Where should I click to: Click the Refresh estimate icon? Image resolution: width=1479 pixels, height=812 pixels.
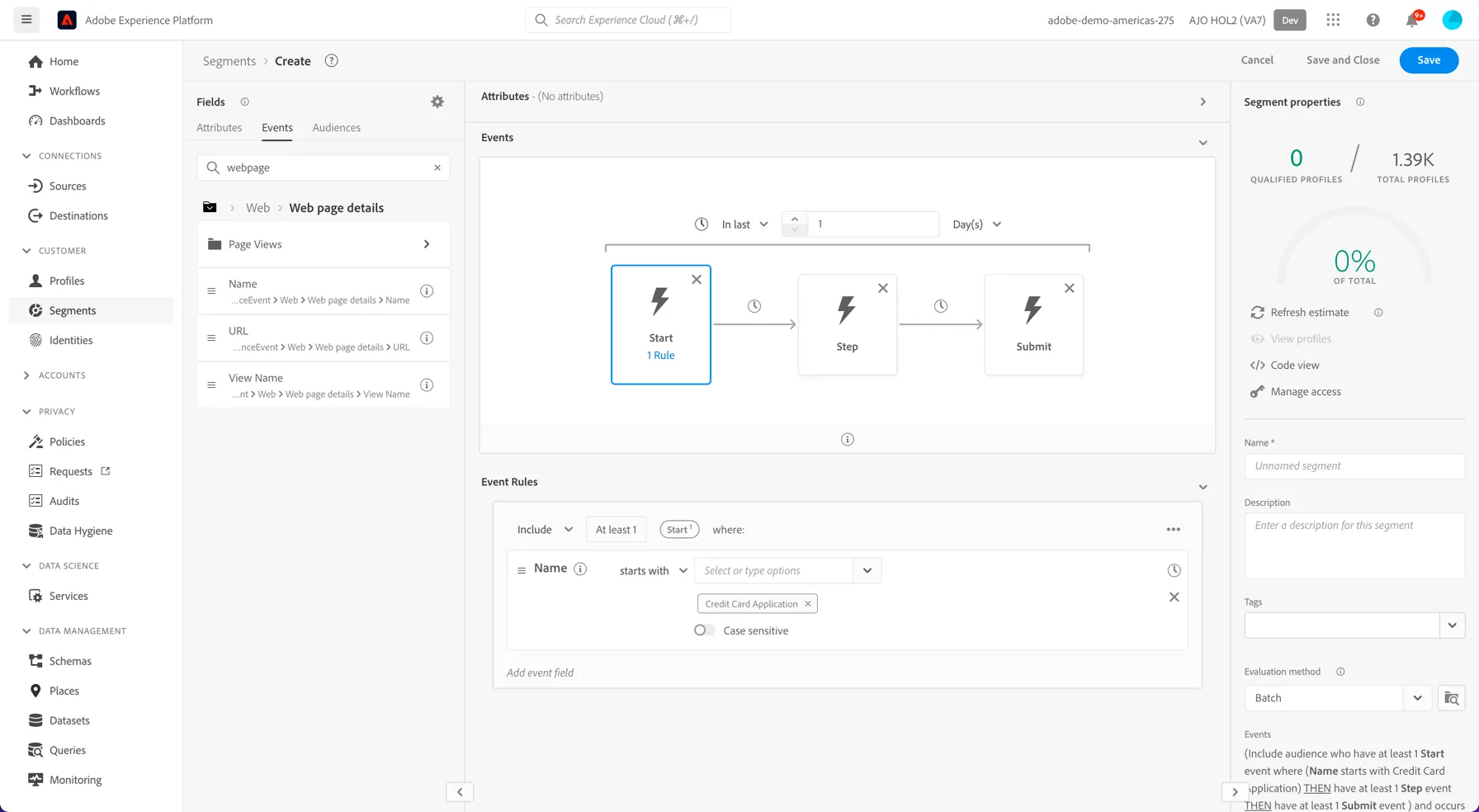[x=1257, y=312]
